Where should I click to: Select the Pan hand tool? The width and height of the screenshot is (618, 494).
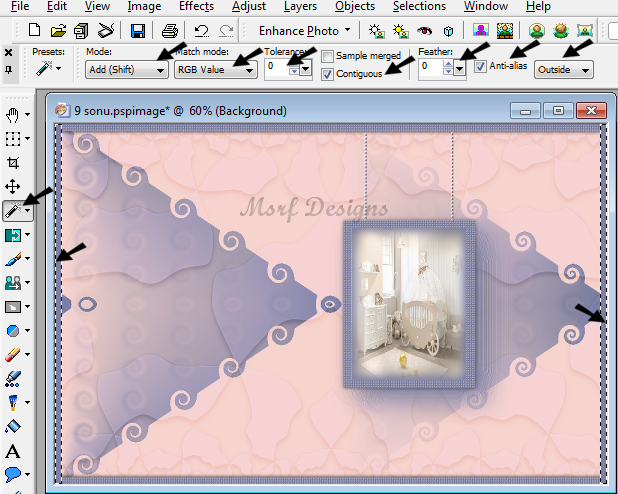click(12, 115)
